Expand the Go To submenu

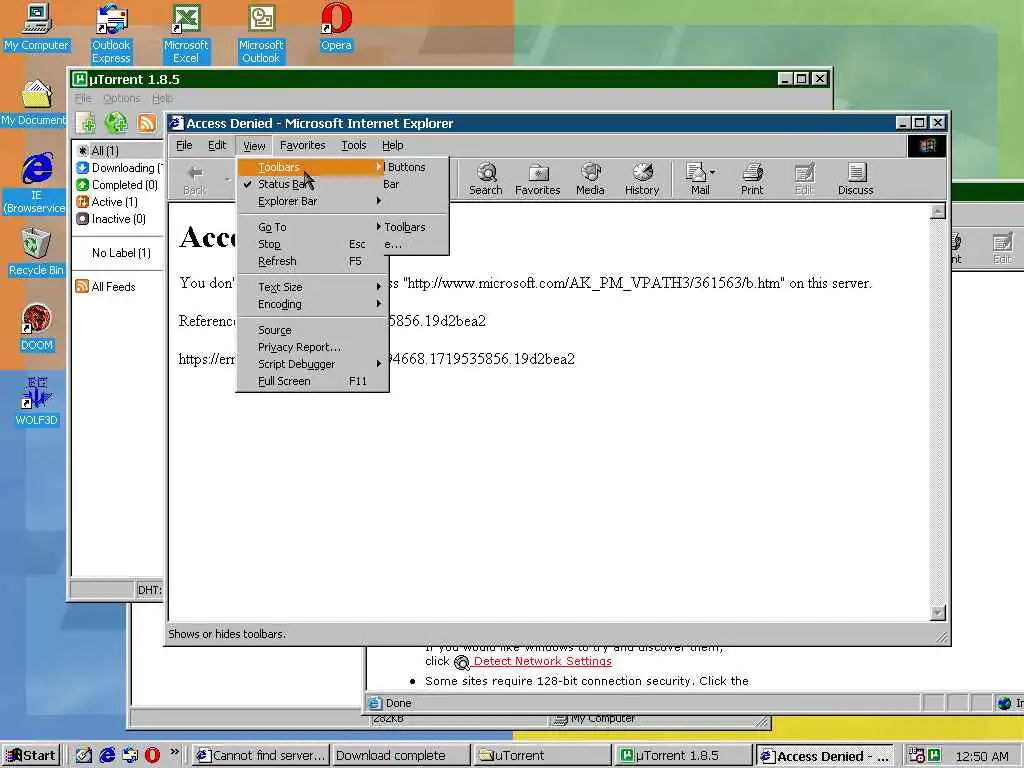tap(312, 227)
